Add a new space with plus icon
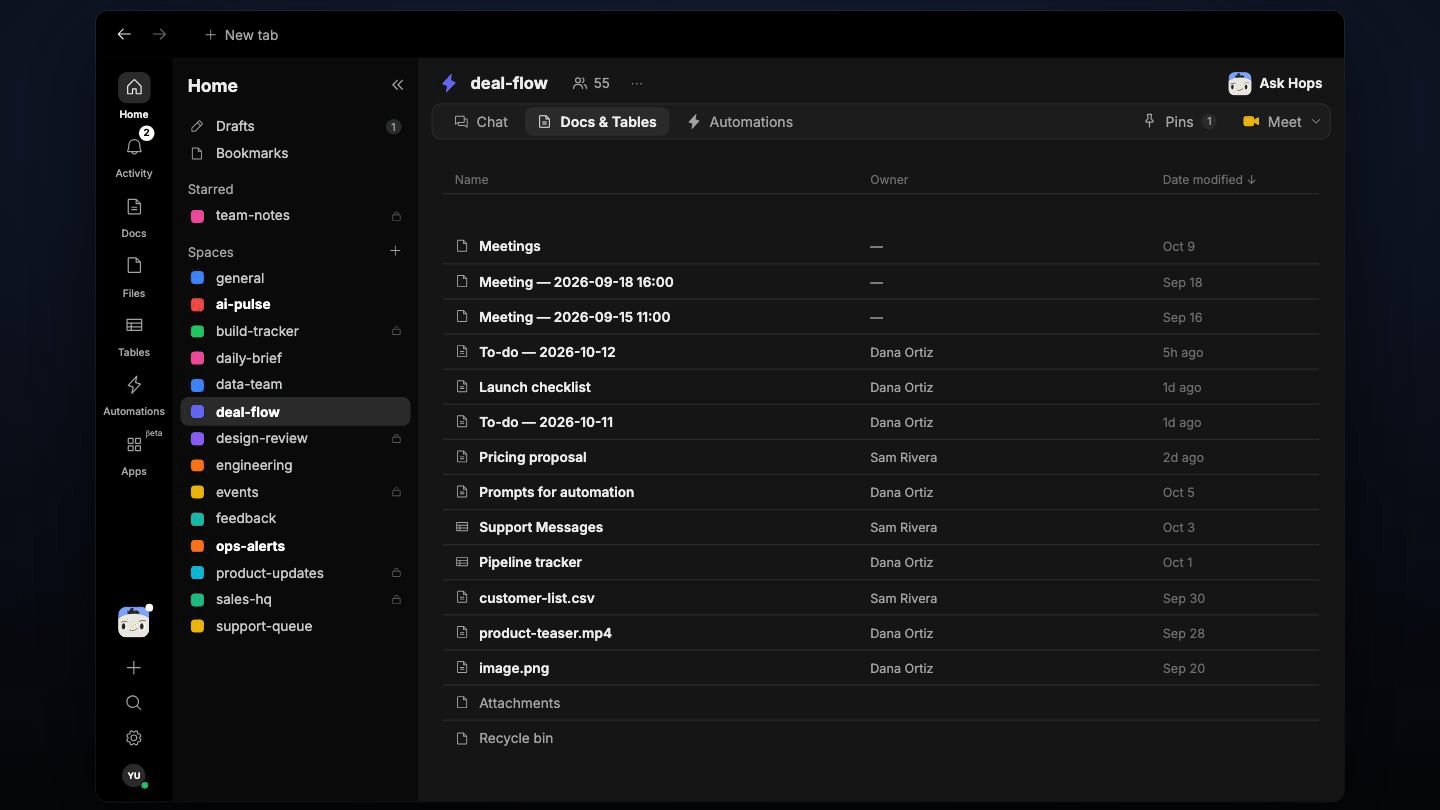This screenshot has height=810, width=1440. point(395,251)
